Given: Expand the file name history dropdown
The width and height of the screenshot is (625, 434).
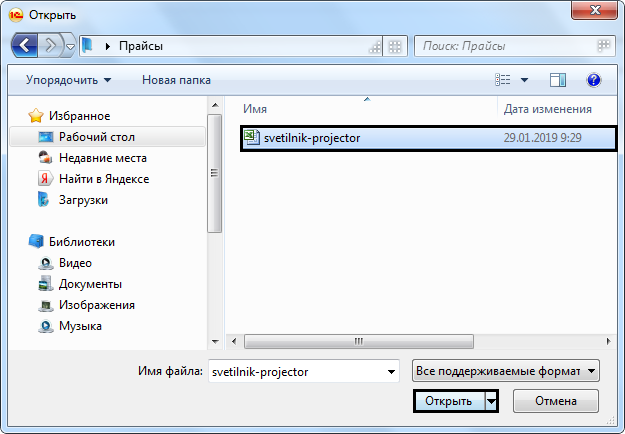Looking at the screenshot, I should pos(390,371).
